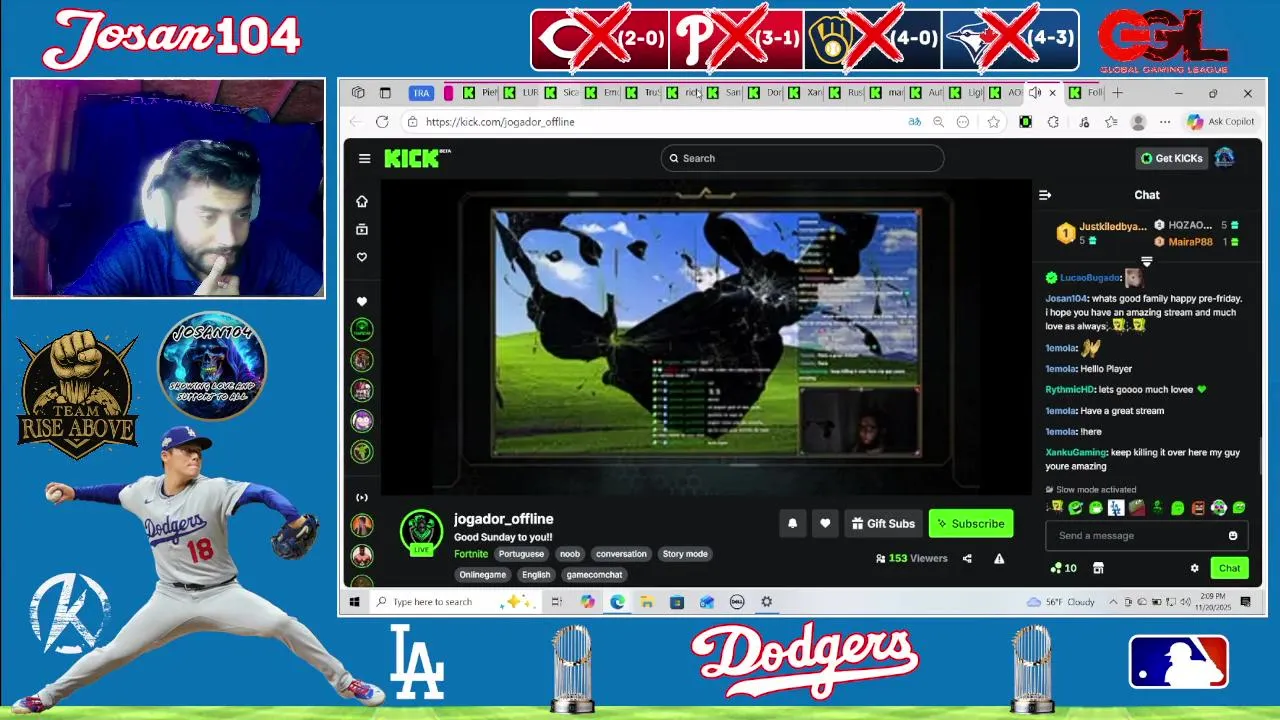Click the browser address bar URL

tap(500, 122)
